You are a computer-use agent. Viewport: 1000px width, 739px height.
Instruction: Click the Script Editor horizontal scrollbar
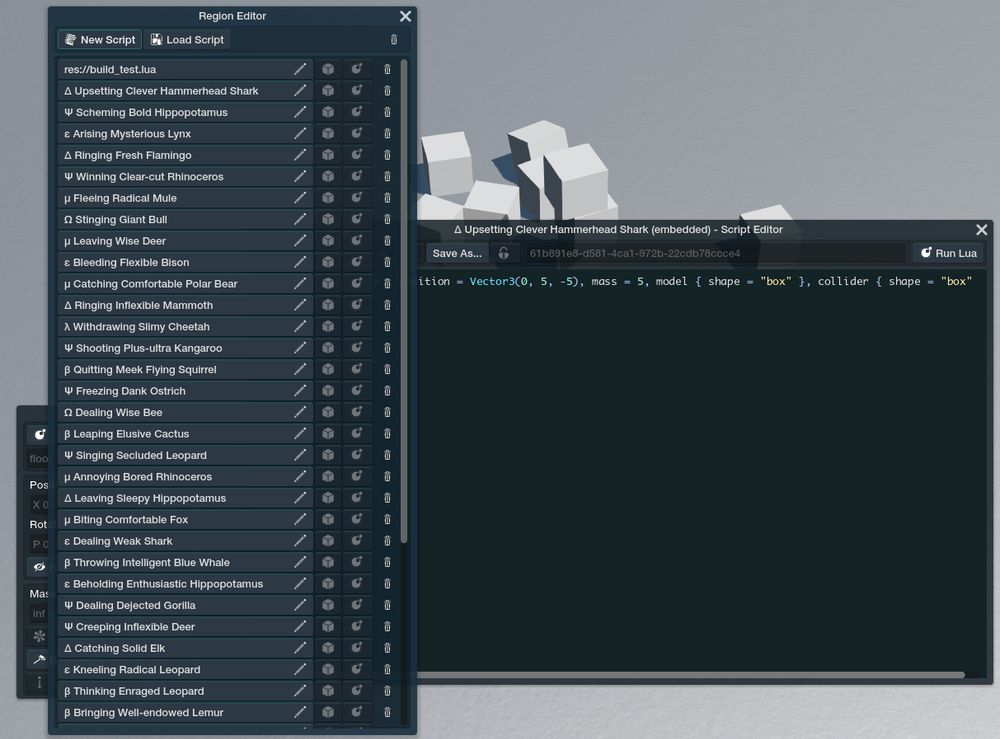pyautogui.click(x=691, y=675)
